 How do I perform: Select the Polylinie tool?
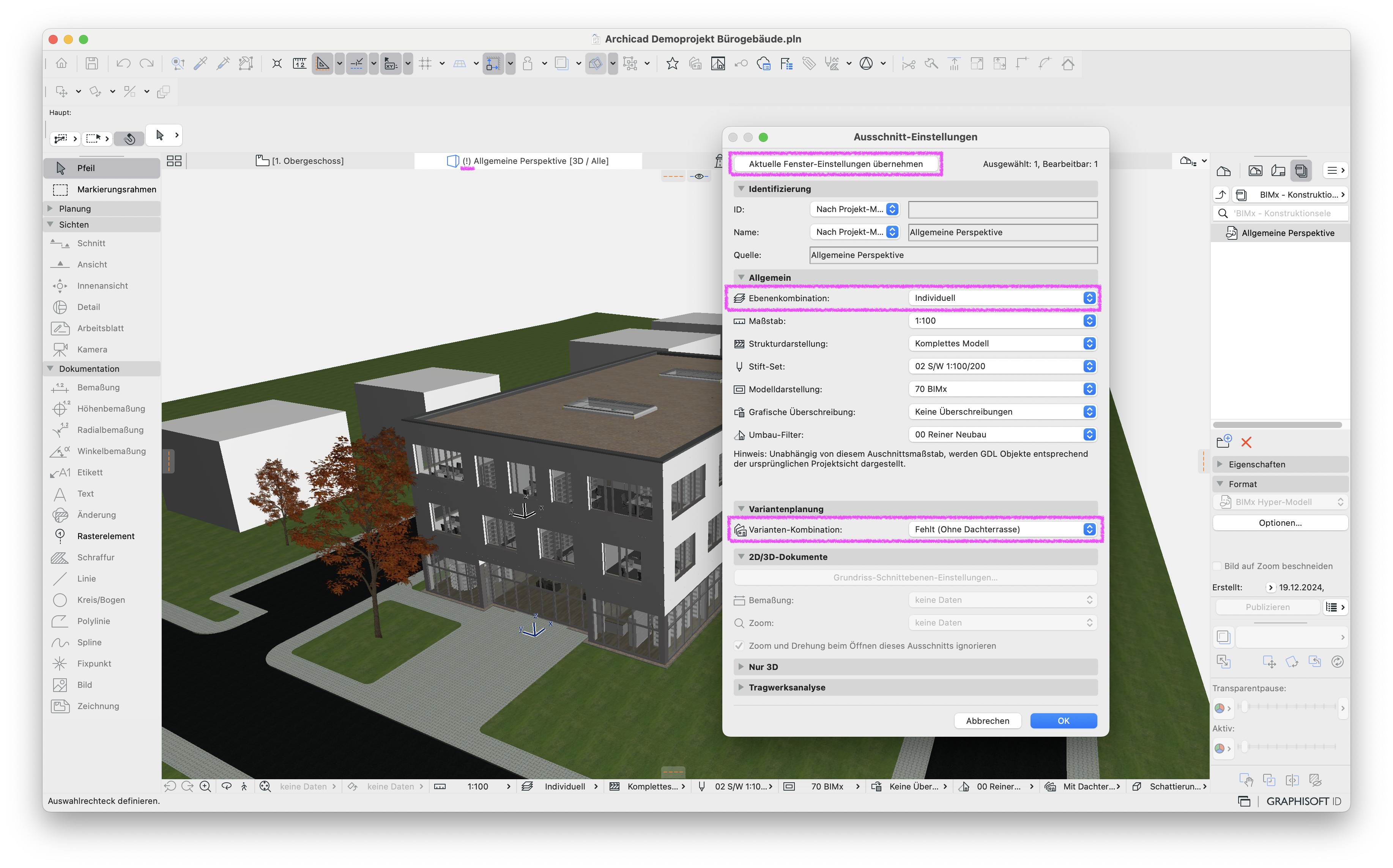pyautogui.click(x=102, y=621)
